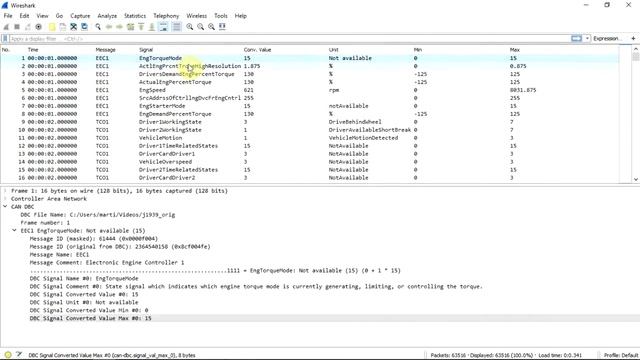Open the Help menu
Screen dimensions: 640x360
point(241,16)
